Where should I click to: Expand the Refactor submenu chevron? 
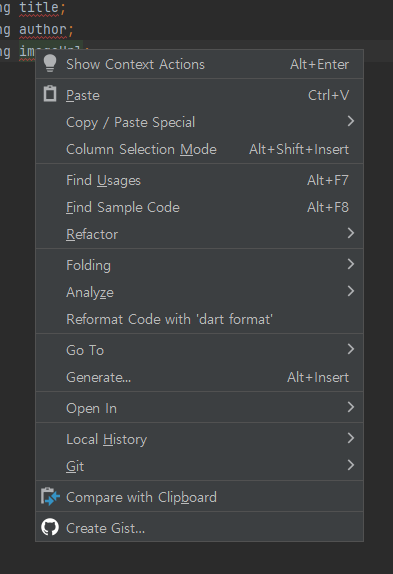pyautogui.click(x=351, y=233)
